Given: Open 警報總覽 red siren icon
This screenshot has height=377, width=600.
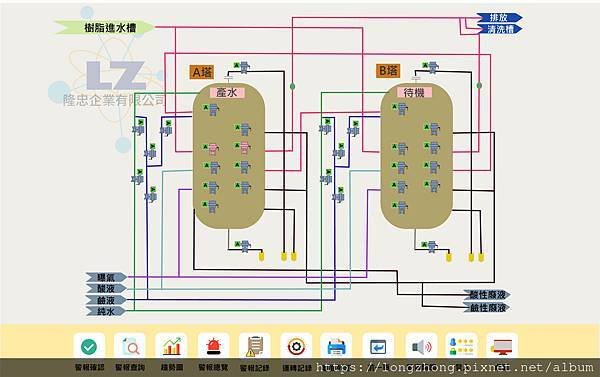Looking at the screenshot, I should click(x=214, y=347).
